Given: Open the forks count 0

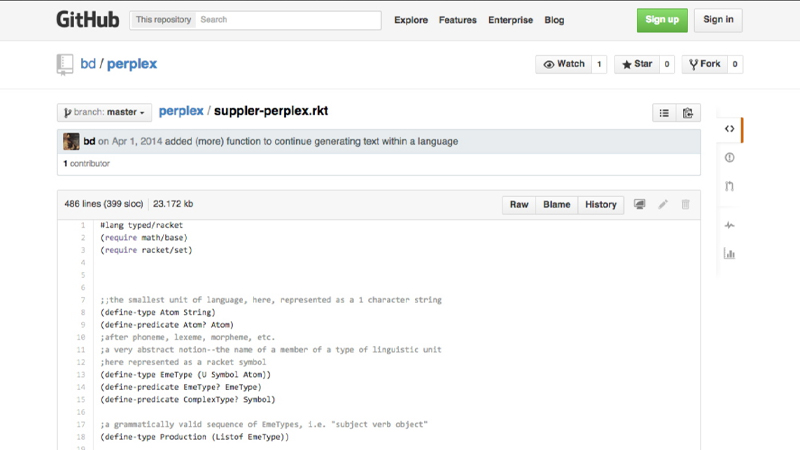Looking at the screenshot, I should (735, 64).
